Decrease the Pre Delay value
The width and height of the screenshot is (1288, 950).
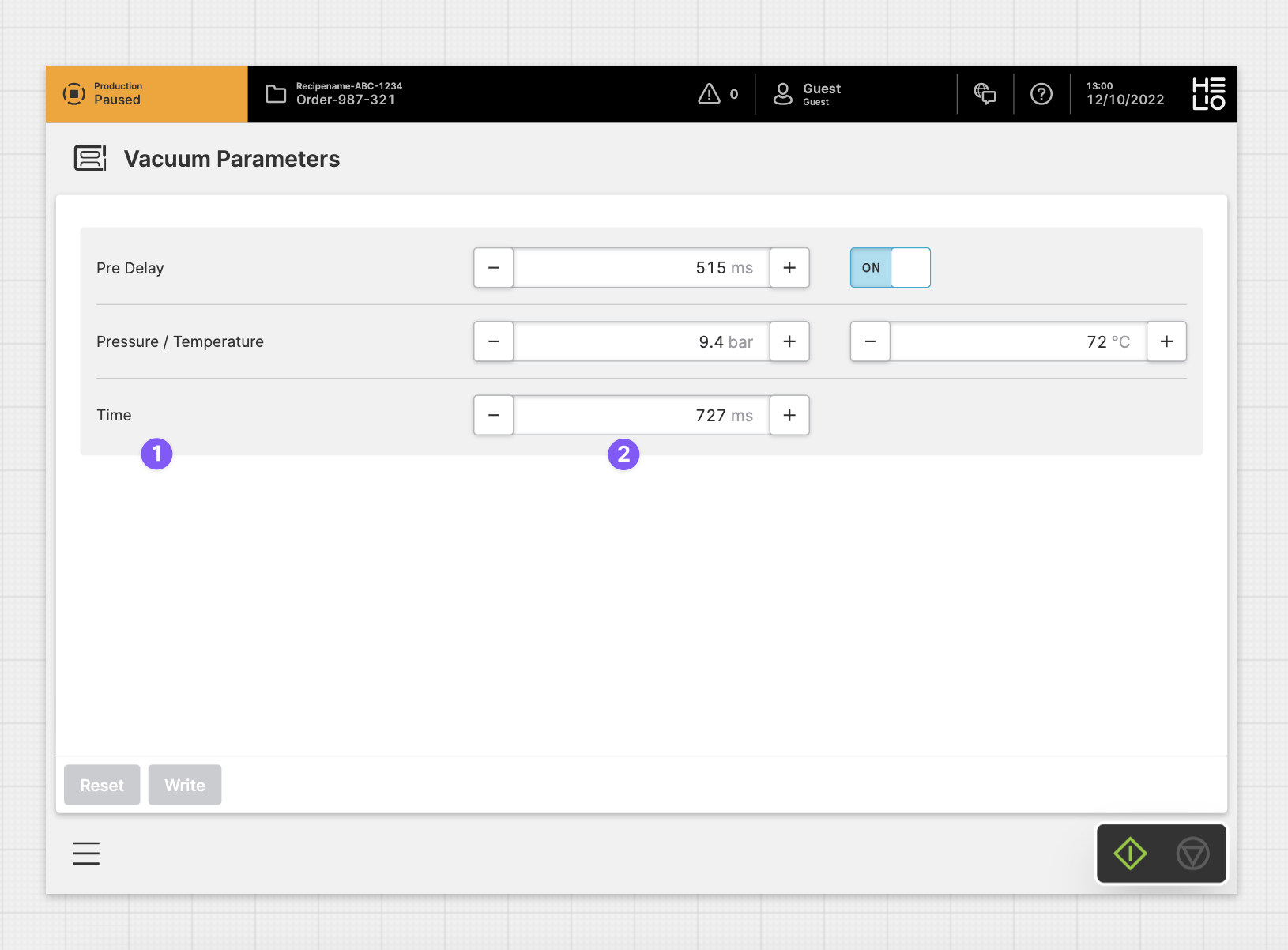[x=494, y=268]
